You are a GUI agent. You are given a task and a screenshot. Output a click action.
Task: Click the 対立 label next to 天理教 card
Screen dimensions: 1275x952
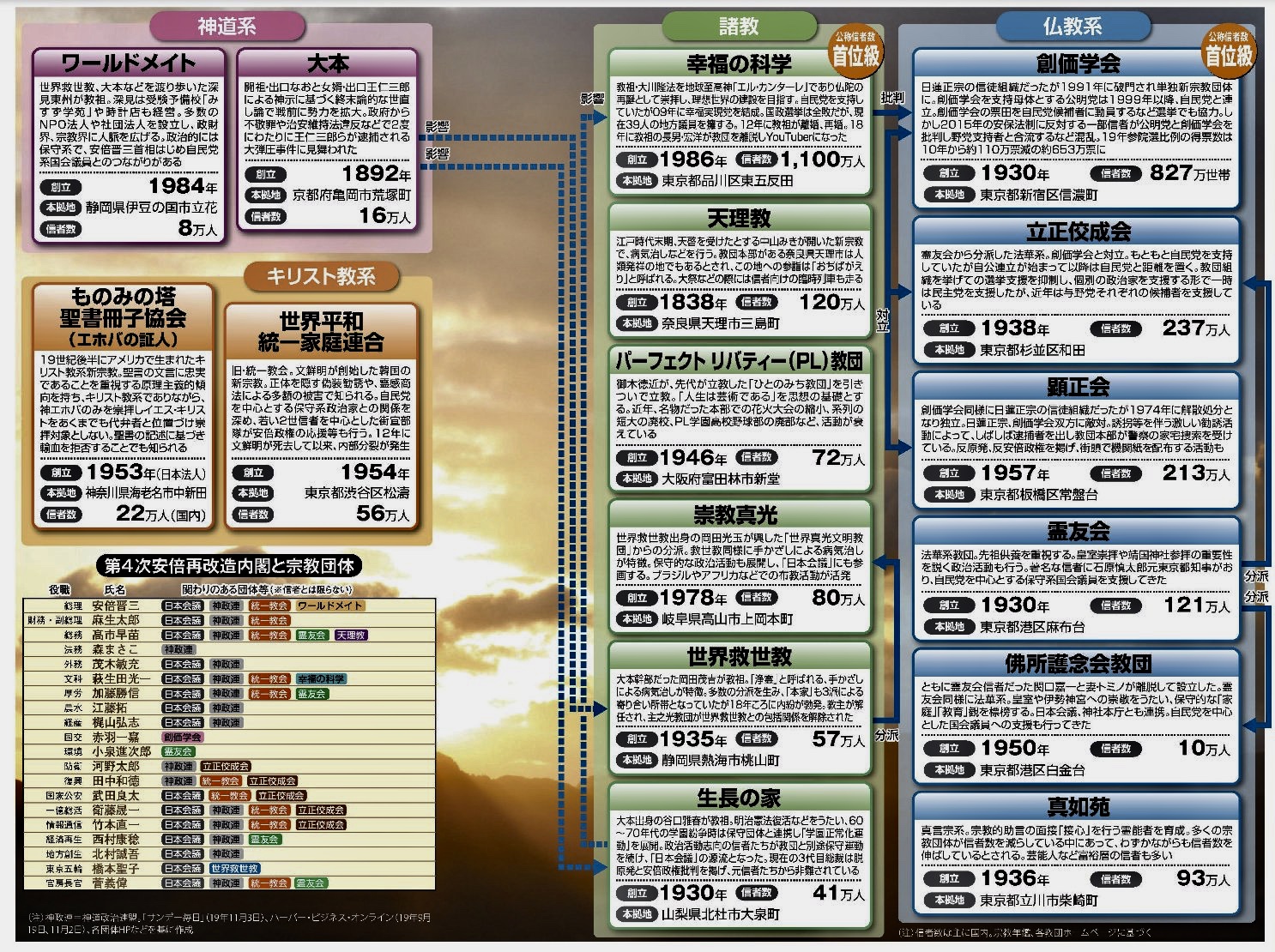tap(882, 320)
